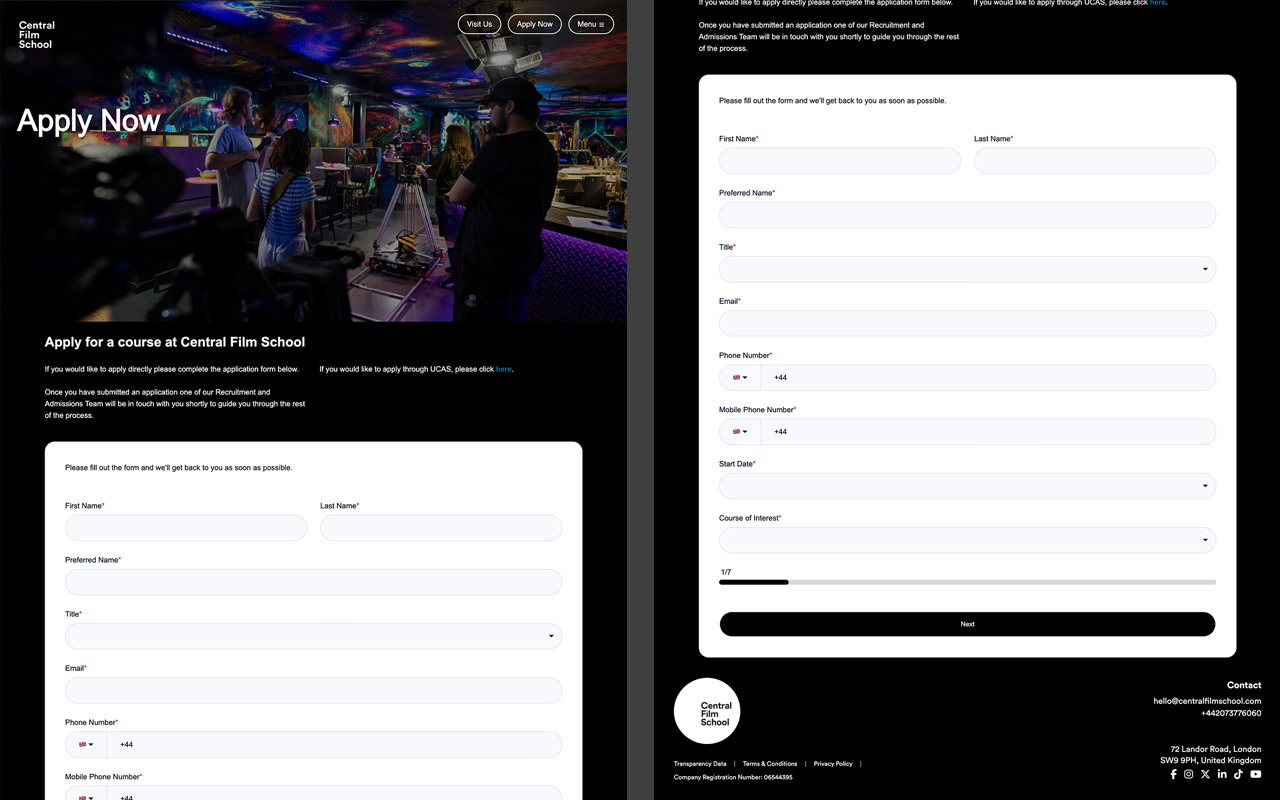This screenshot has width=1280, height=800.
Task: Focus the Preferred Name field, right form
Action: tap(967, 215)
